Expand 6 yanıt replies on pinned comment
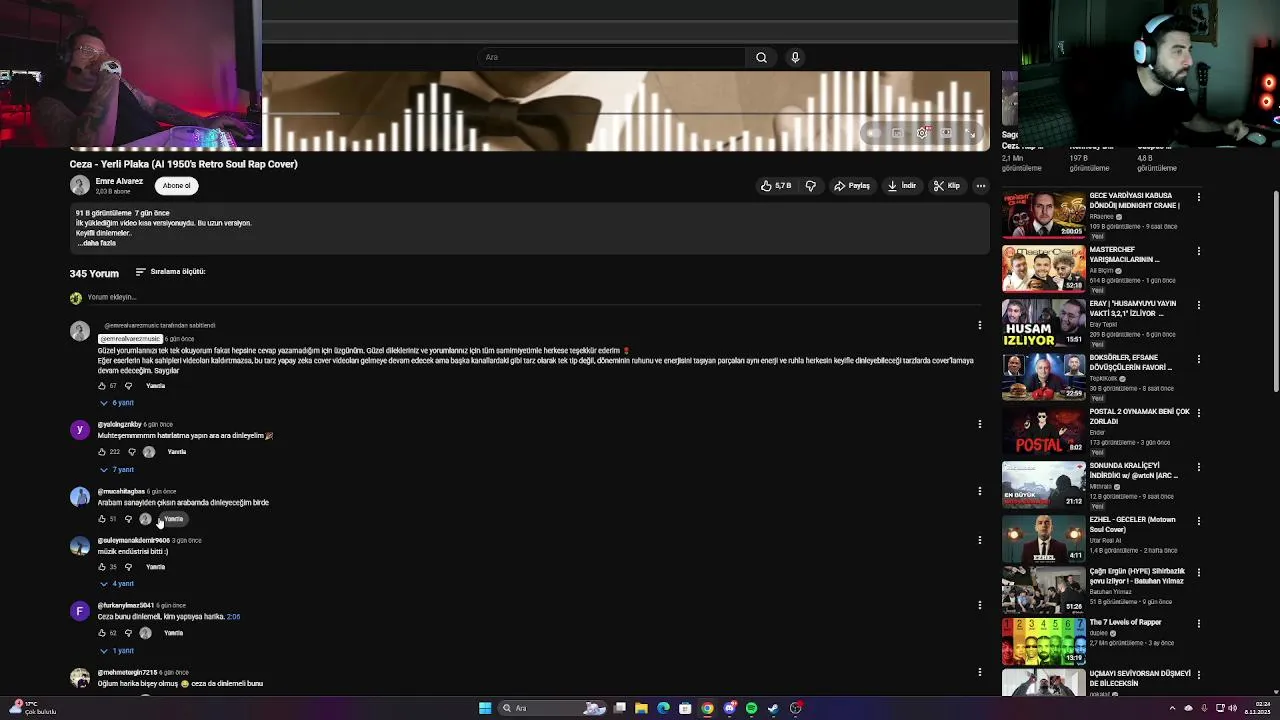 pyautogui.click(x=117, y=403)
